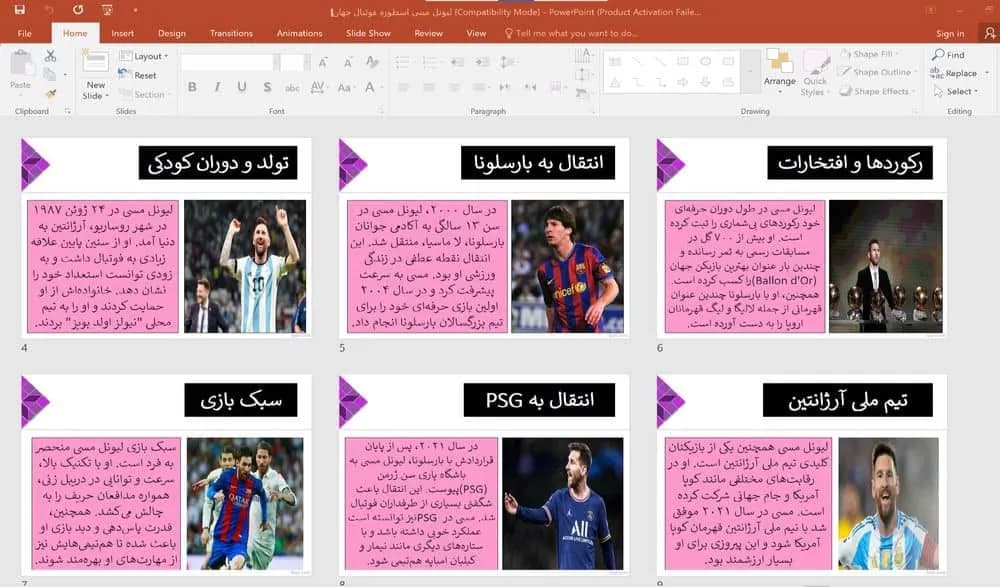Click the Decrease List Level icon
Viewport: 1000px width, 587px height.
457,62
